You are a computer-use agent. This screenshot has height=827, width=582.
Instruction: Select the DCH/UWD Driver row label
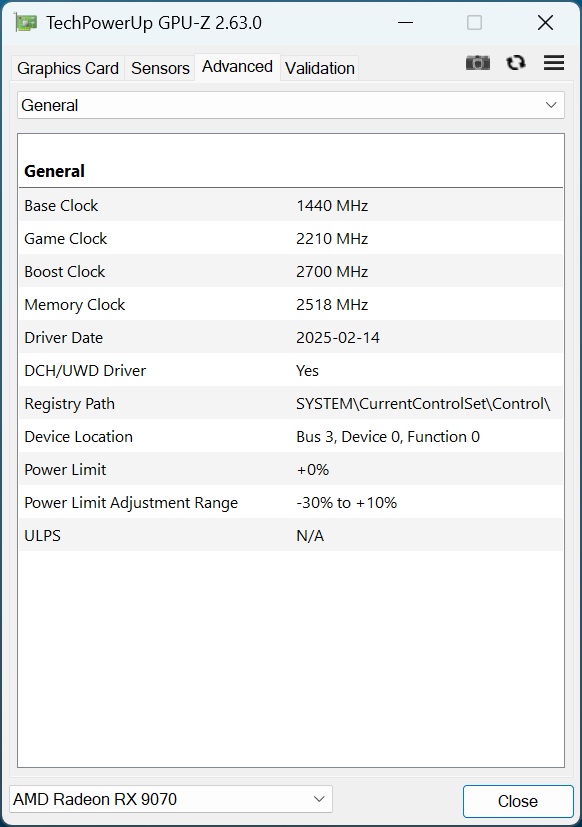click(x=85, y=371)
